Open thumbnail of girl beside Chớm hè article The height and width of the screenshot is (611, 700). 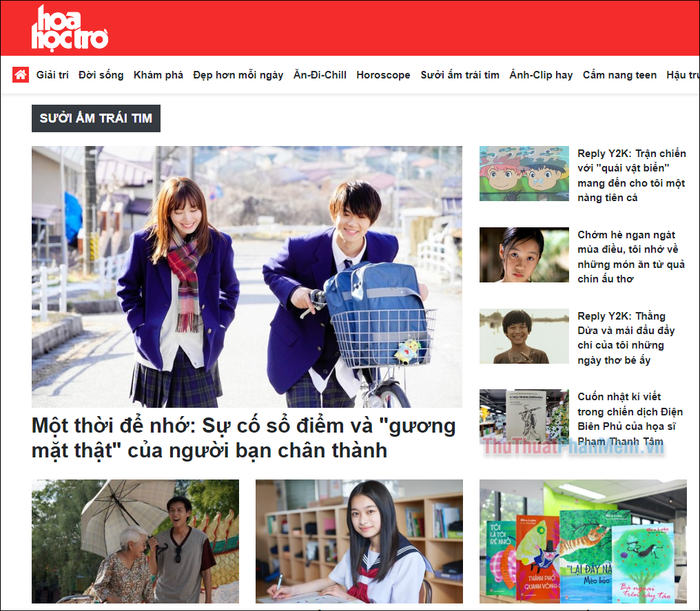[524, 255]
